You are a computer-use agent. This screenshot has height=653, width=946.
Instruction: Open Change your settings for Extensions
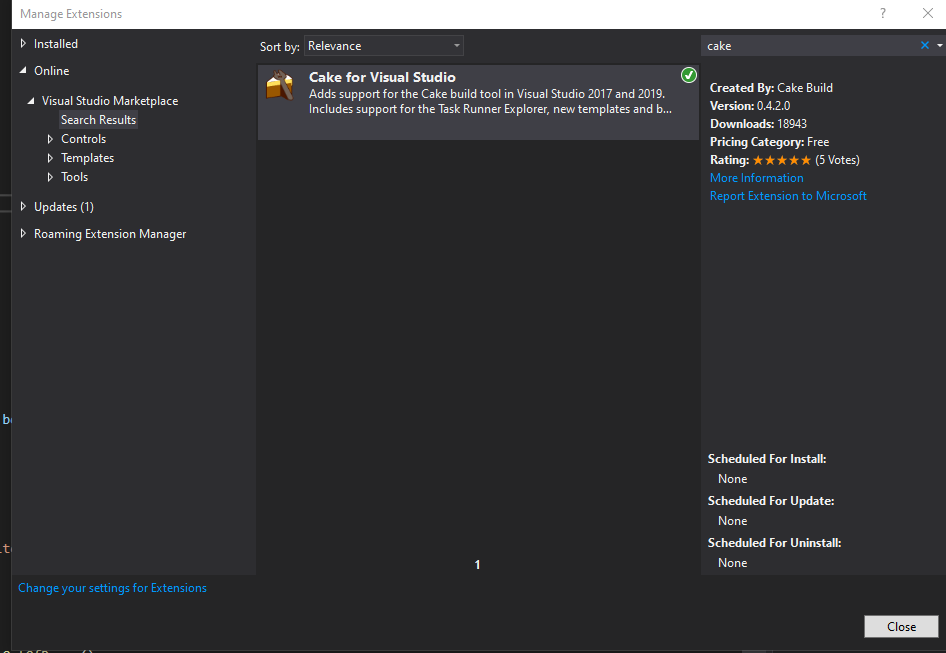point(112,587)
